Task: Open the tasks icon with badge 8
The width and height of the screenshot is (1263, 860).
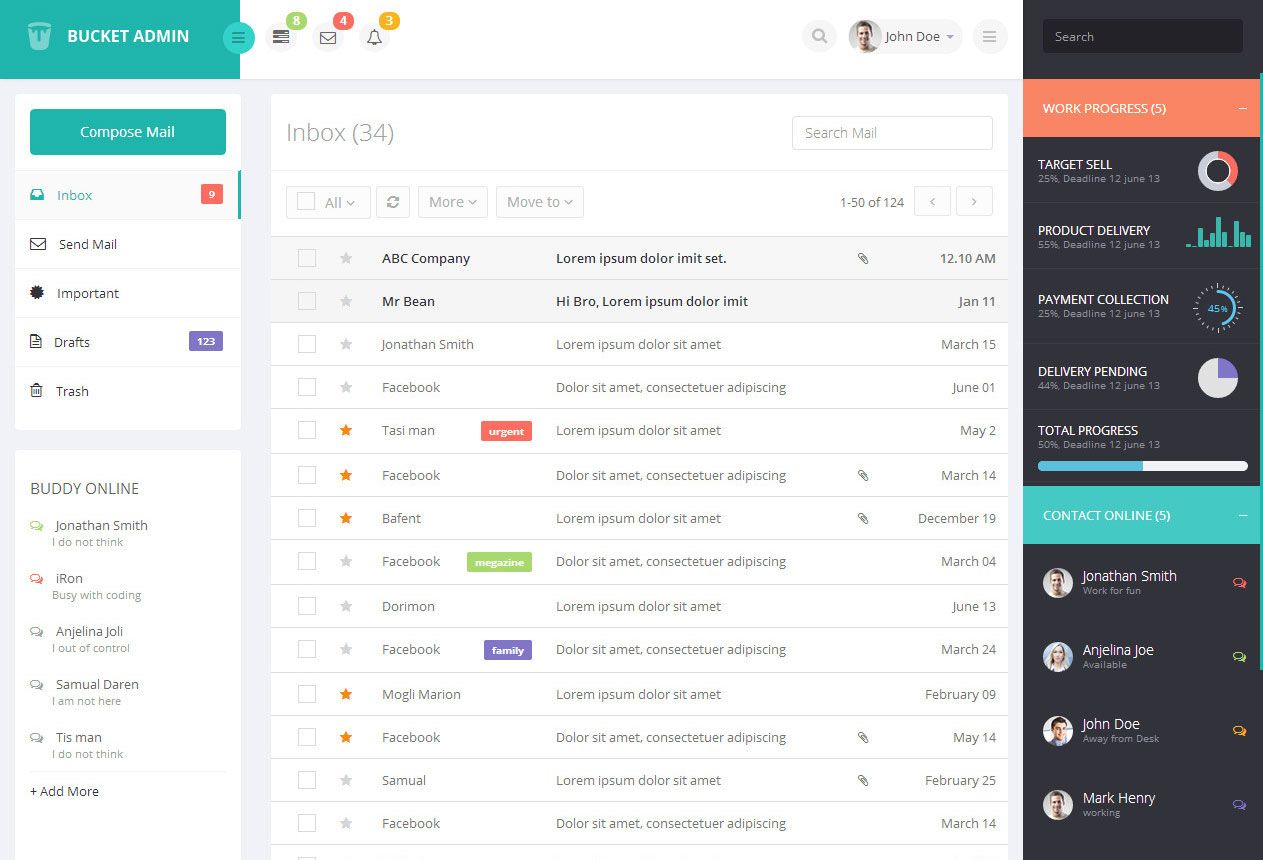Action: click(281, 37)
